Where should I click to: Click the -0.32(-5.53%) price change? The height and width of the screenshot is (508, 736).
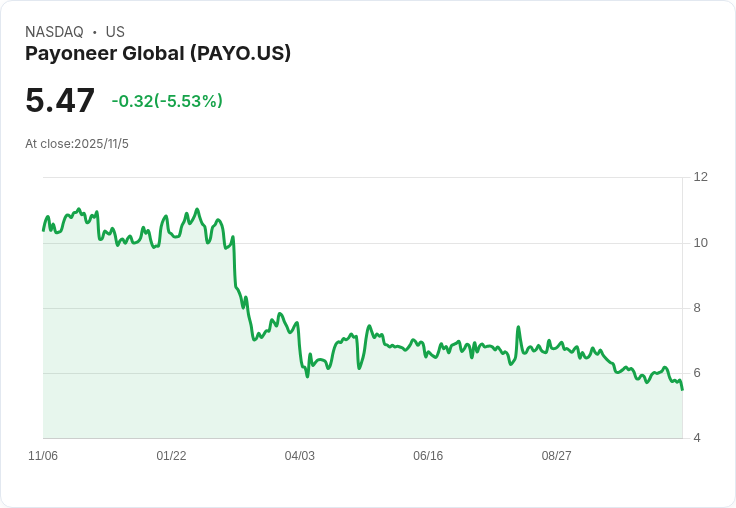coord(167,101)
